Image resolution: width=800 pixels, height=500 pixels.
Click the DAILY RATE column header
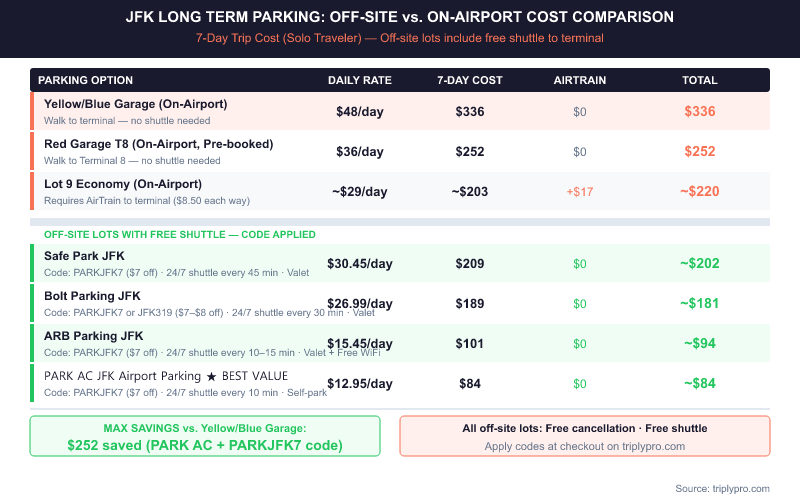pos(360,80)
